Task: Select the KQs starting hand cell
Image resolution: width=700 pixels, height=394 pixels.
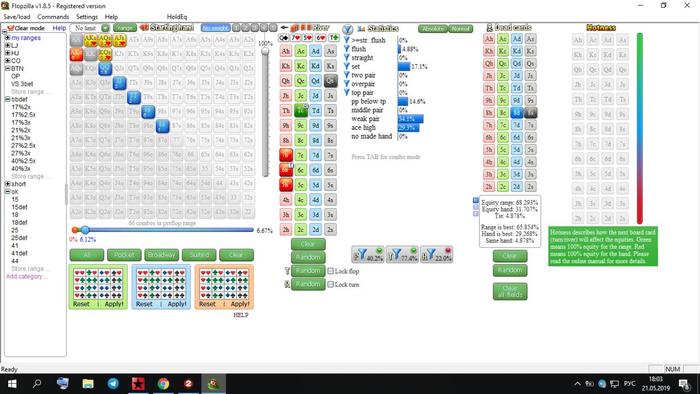Action: [x=105, y=54]
